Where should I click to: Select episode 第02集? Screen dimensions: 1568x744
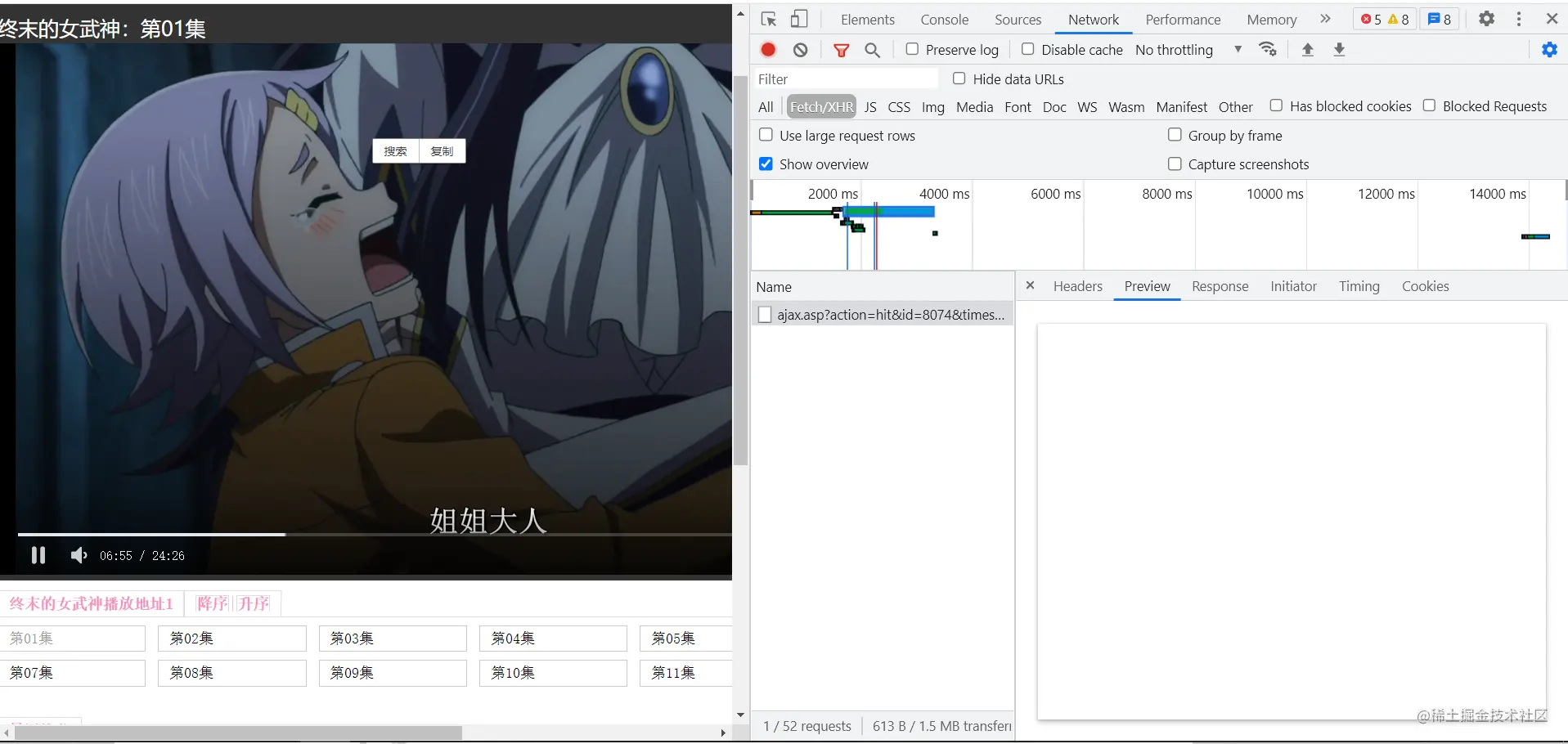coord(231,639)
